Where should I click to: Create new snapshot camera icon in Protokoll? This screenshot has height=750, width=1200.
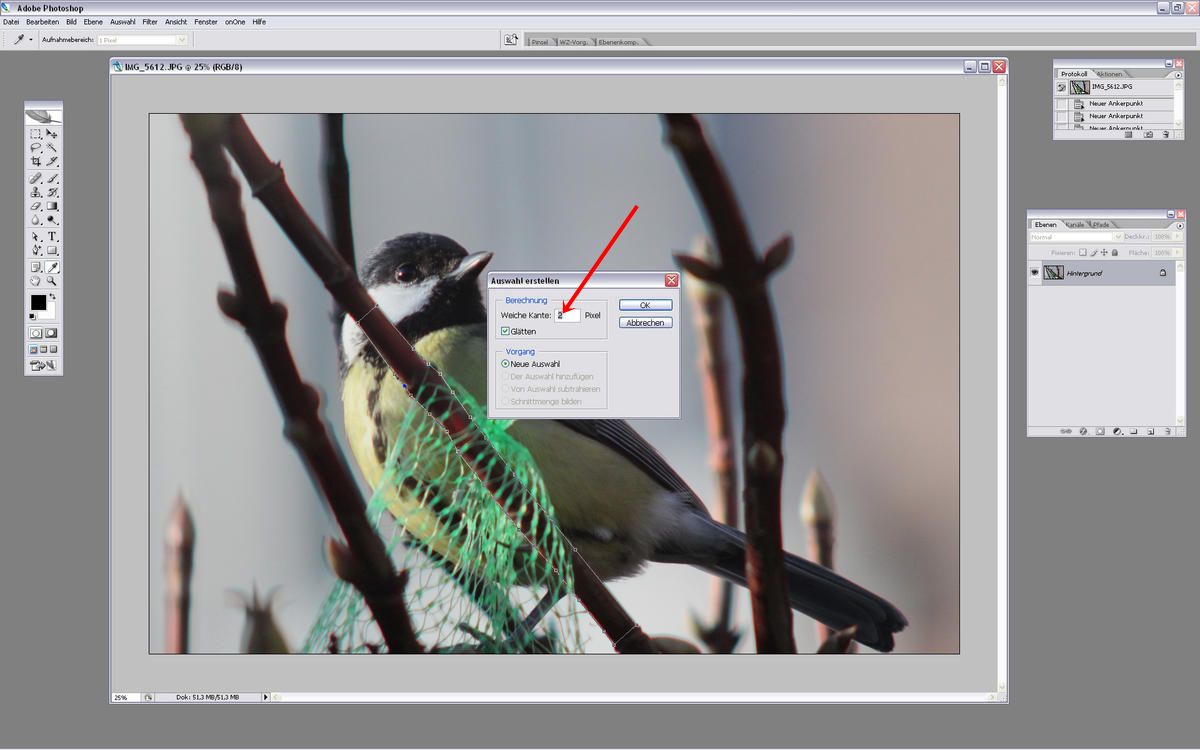click(1148, 134)
